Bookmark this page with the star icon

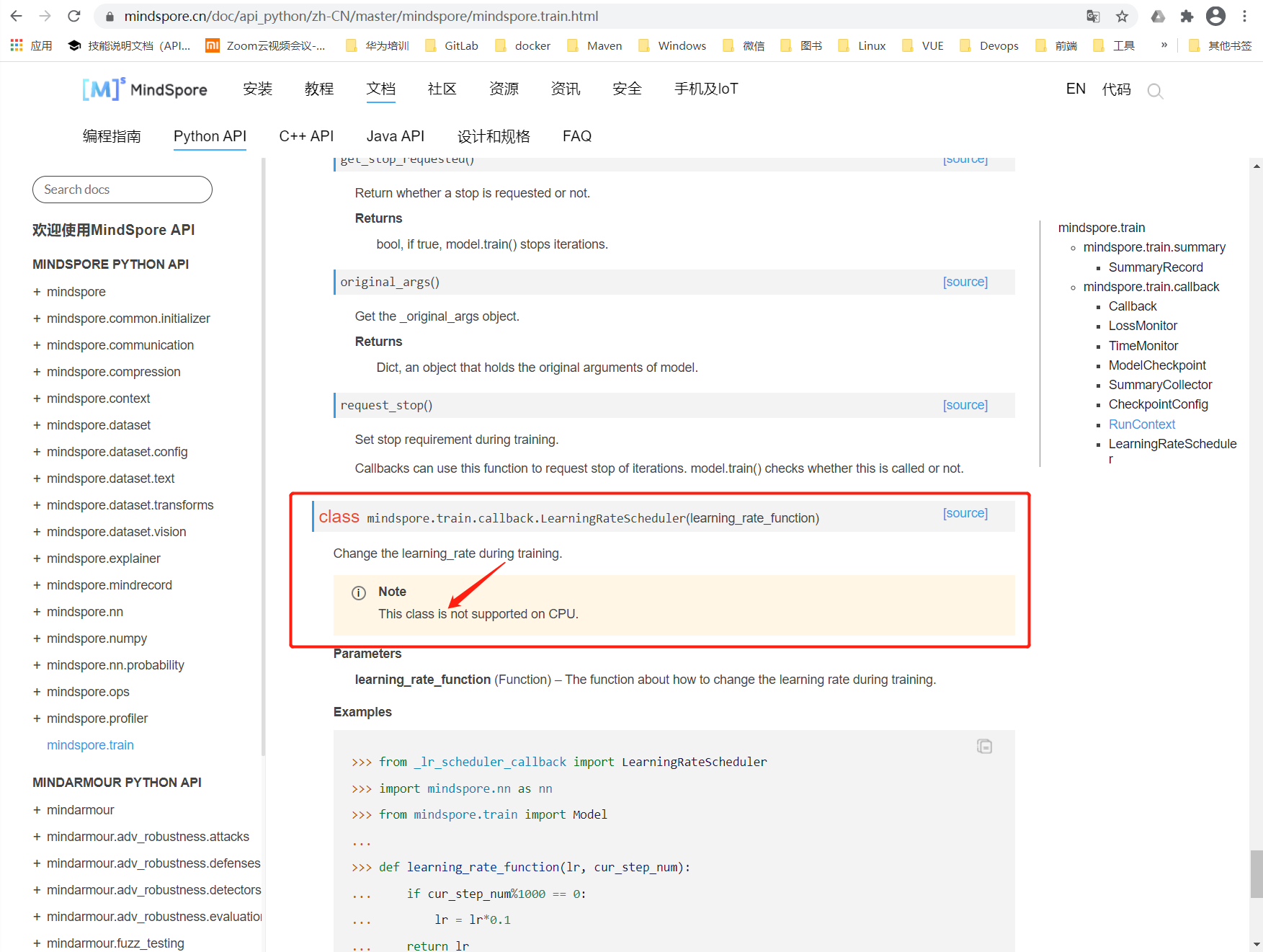pyautogui.click(x=1122, y=16)
